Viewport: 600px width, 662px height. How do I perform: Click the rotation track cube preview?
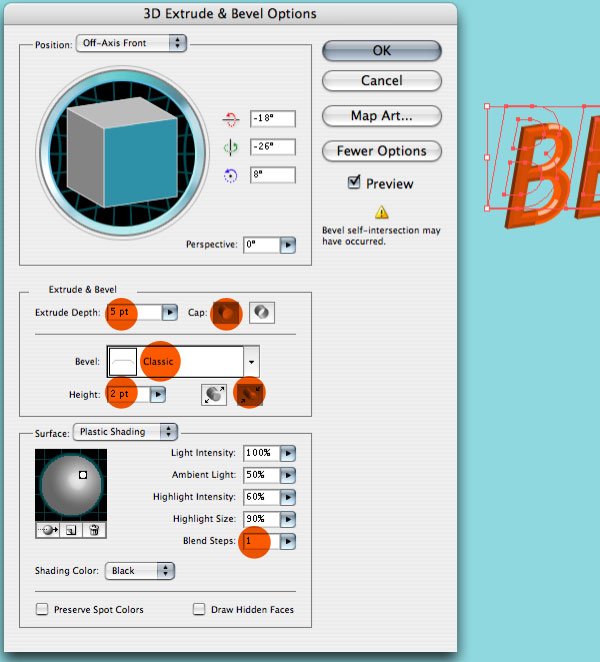pyautogui.click(x=122, y=152)
